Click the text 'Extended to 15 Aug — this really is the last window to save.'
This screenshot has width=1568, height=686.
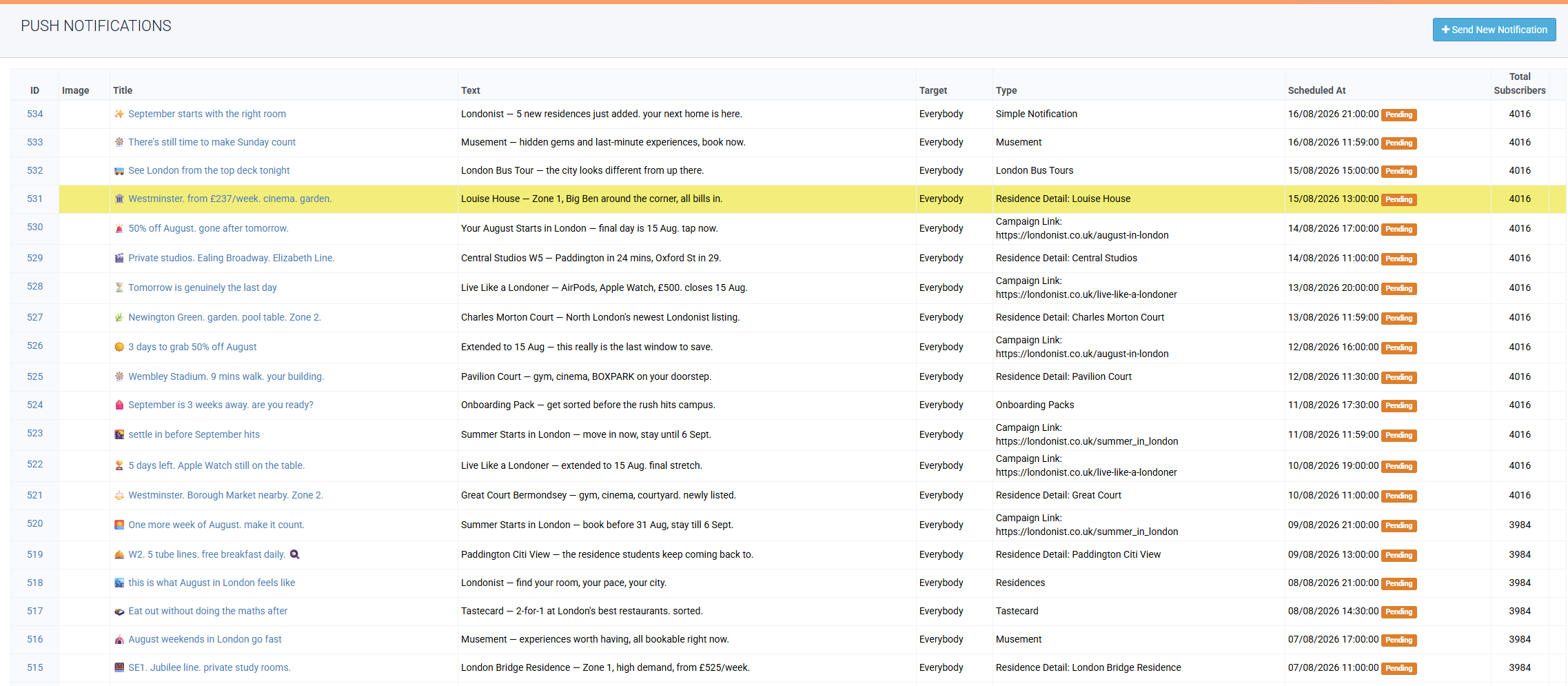click(587, 347)
